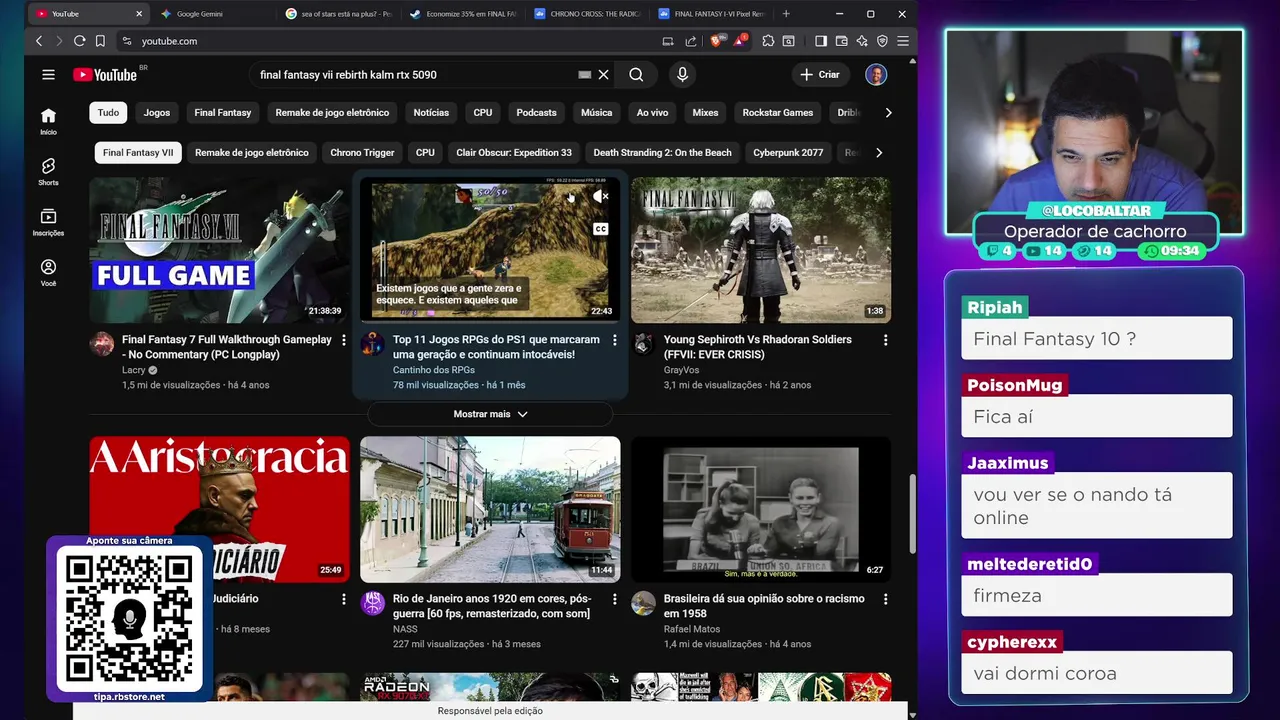
Task: Select the Chrono Trigger topic chip
Action: pyautogui.click(x=362, y=153)
